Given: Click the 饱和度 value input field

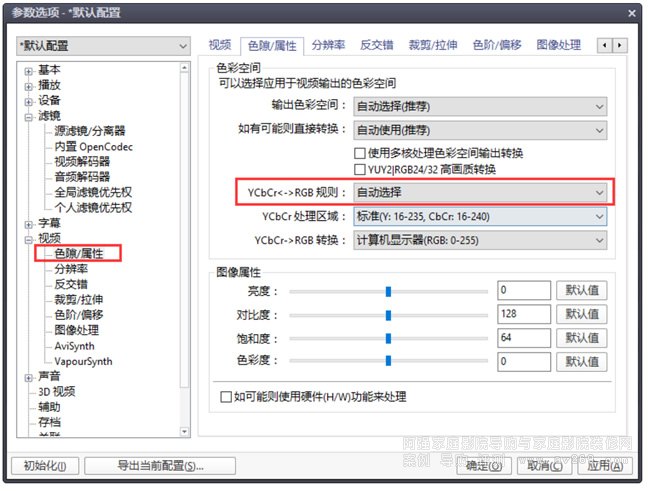Looking at the screenshot, I should (524, 338).
